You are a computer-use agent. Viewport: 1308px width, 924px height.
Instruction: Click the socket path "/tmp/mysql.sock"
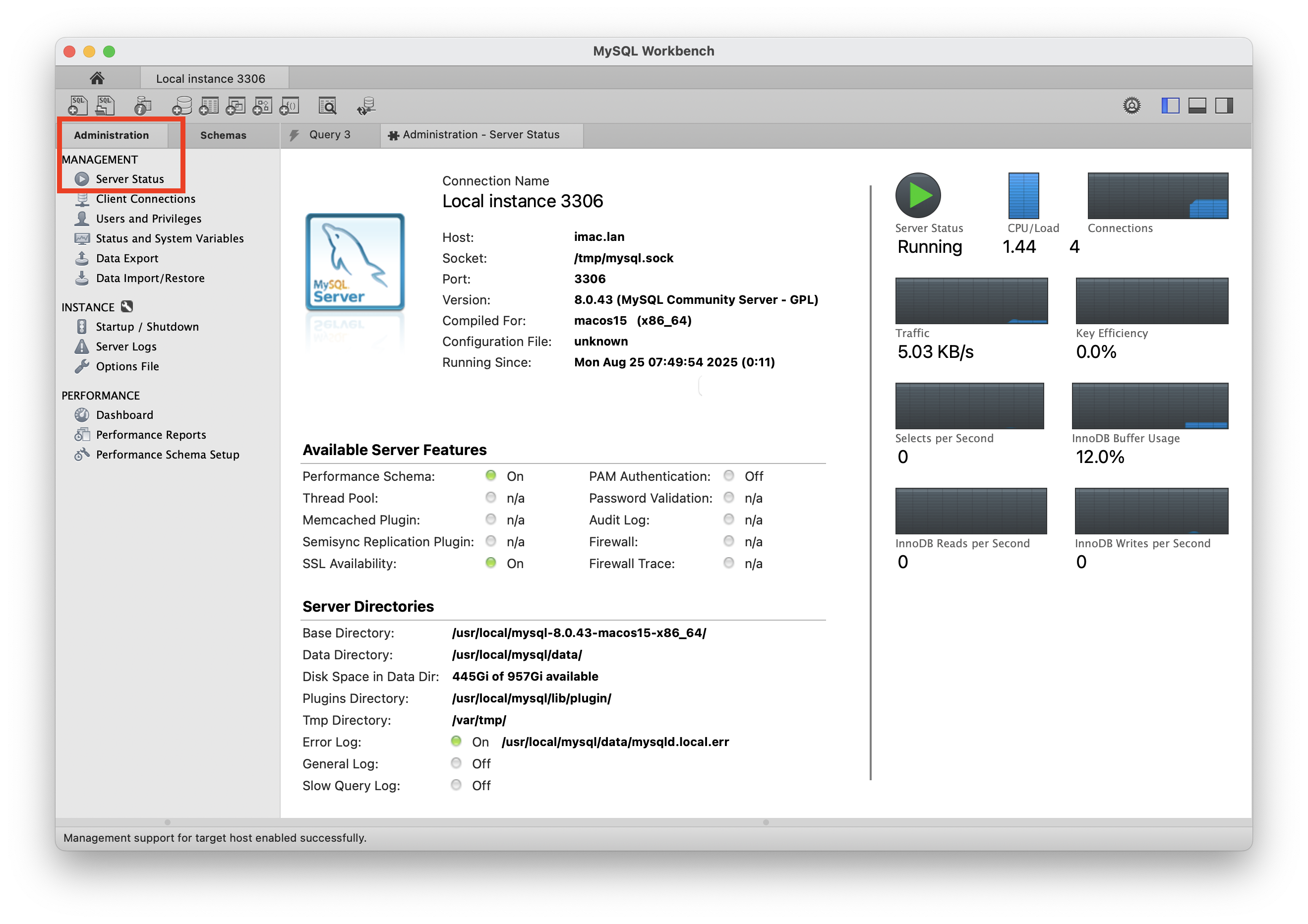[624, 258]
